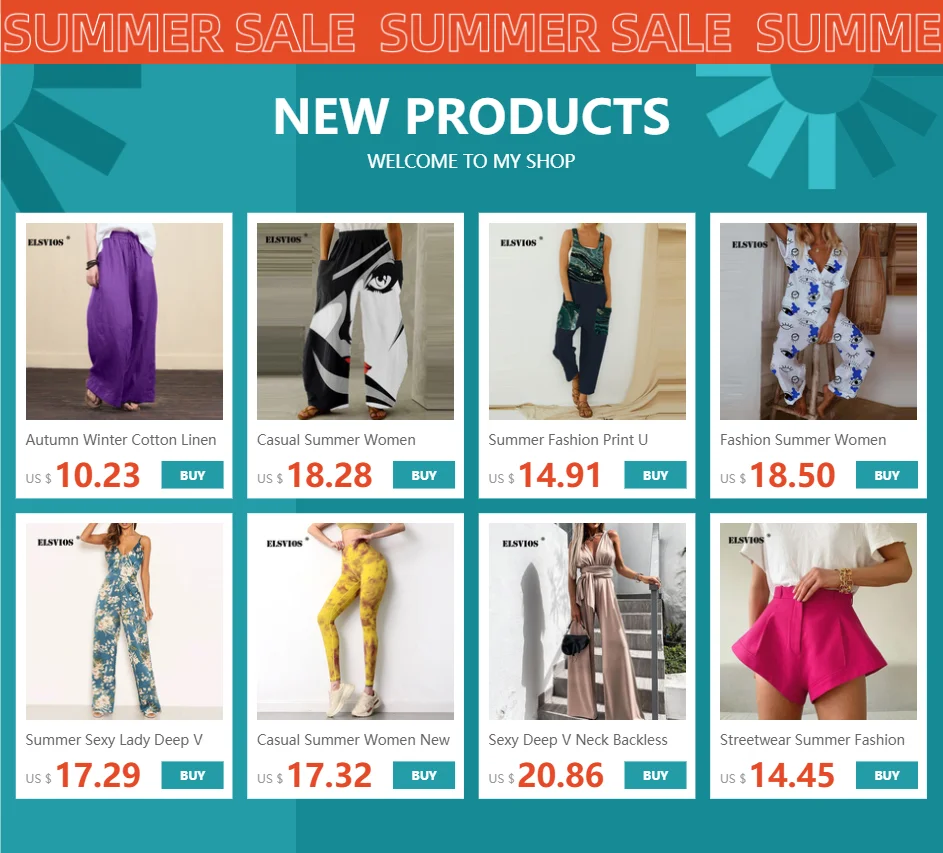943x853 pixels.
Task: Open the Fashion Summer Women title link
Action: [x=803, y=440]
